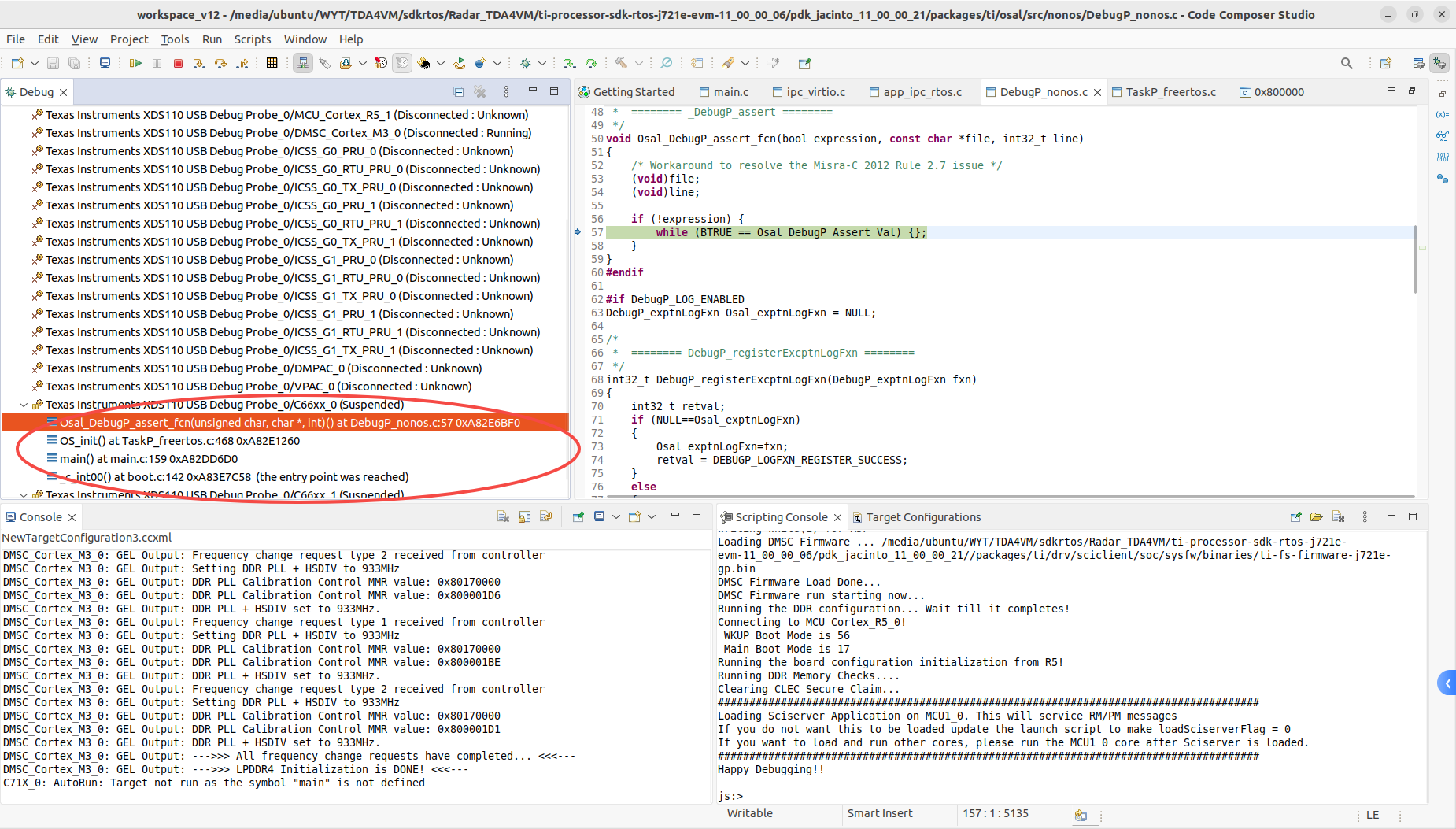Click the grid-shaped toolbar icon
The height and width of the screenshot is (829, 1456).
click(272, 63)
